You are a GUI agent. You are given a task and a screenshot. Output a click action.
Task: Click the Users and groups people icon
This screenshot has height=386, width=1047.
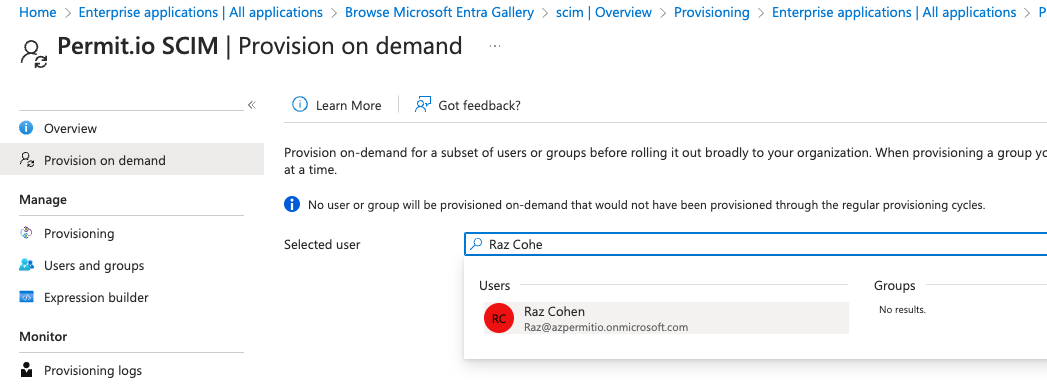click(x=26, y=265)
